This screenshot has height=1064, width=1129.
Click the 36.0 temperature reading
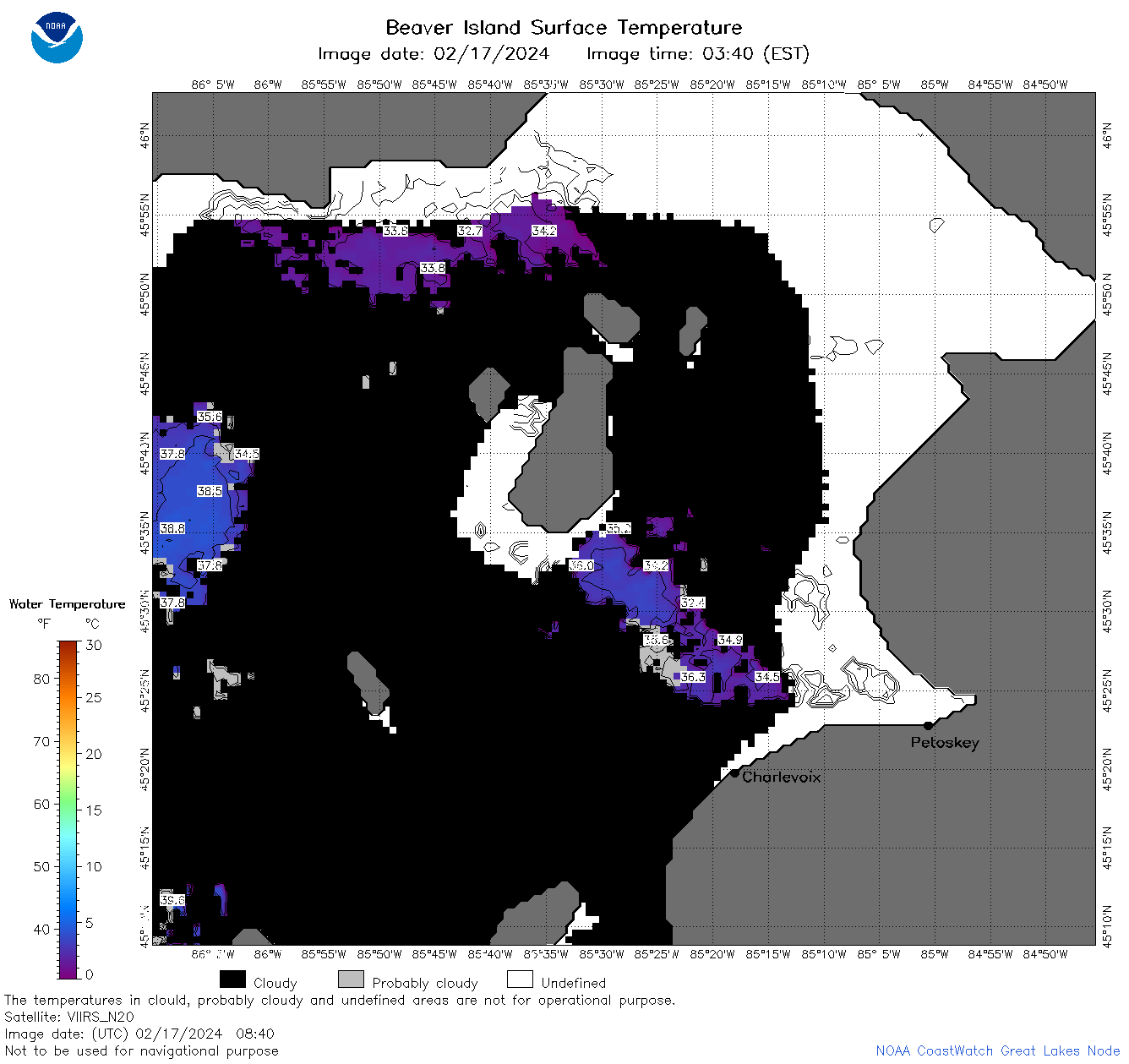pos(581,565)
